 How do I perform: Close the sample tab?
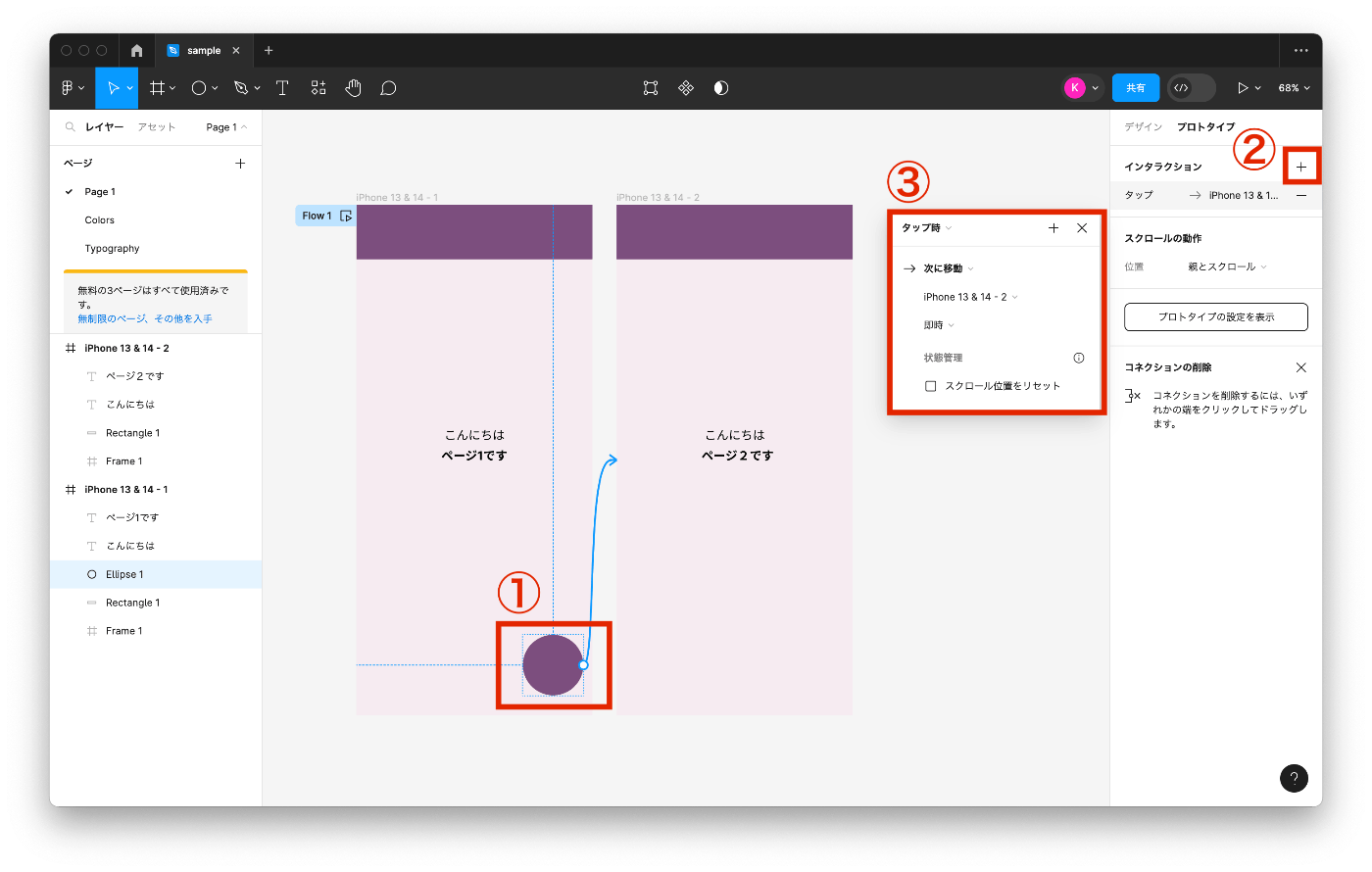click(236, 51)
